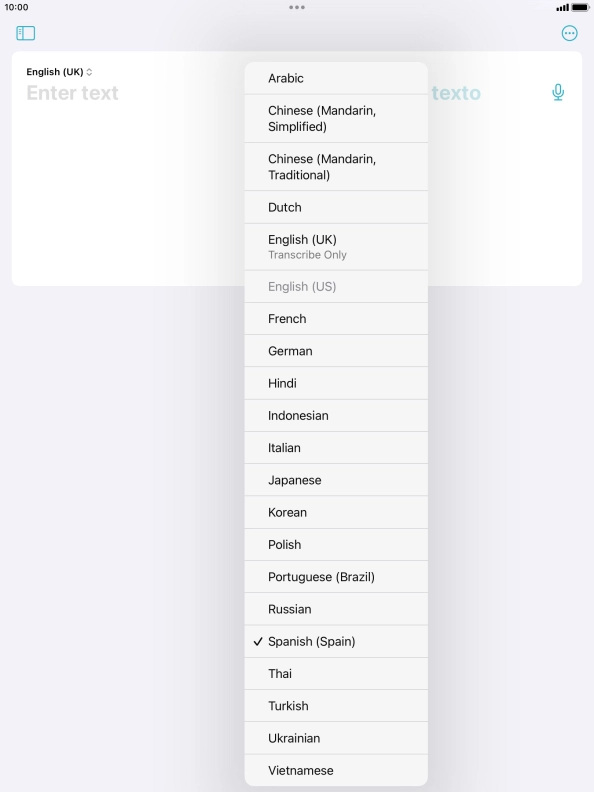The width and height of the screenshot is (594, 792).
Task: Open the sidebar panel icon
Action: pos(25,33)
